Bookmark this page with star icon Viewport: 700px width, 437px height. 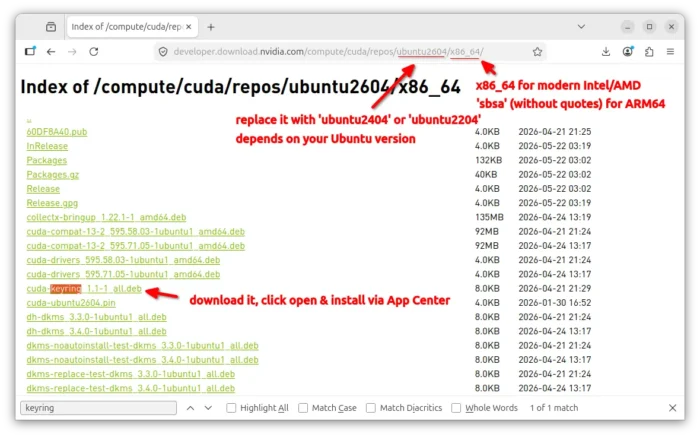click(537, 52)
